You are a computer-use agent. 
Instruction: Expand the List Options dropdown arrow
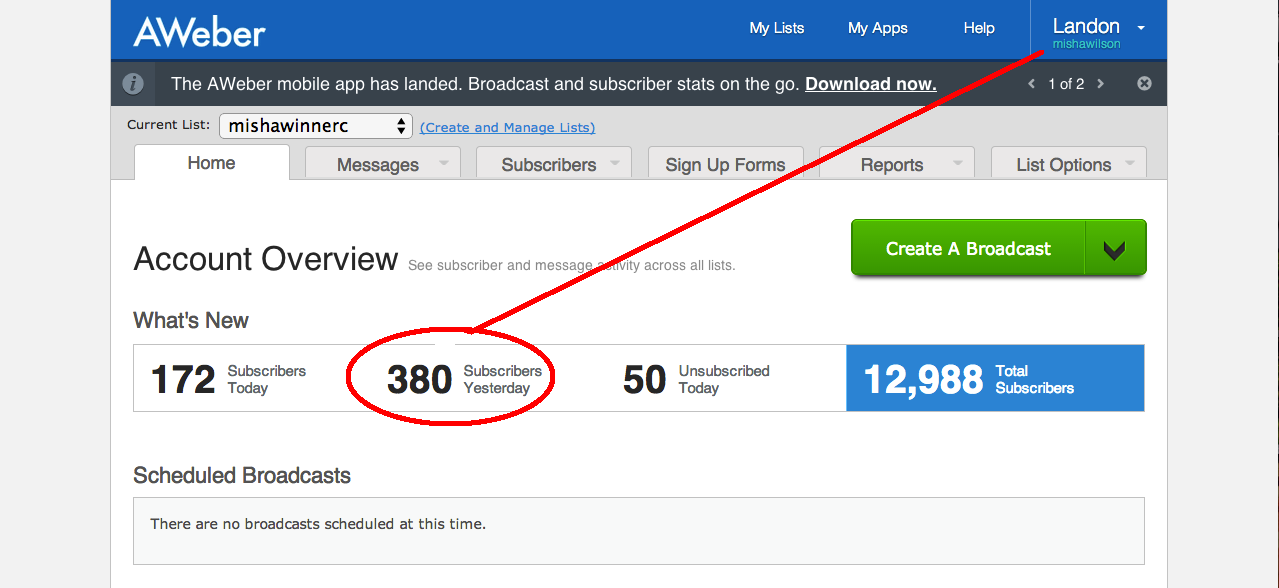[1129, 163]
